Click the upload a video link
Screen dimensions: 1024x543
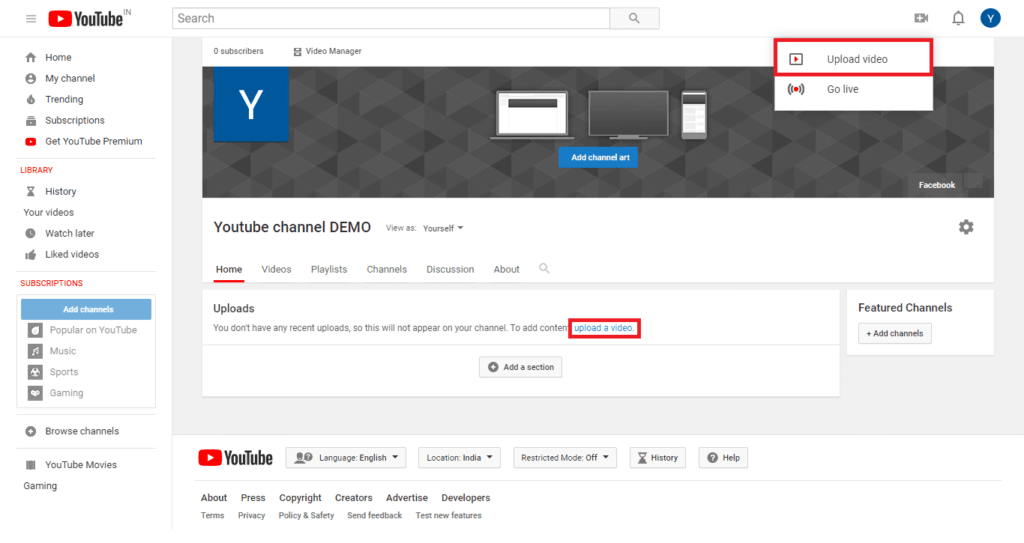[x=604, y=328]
